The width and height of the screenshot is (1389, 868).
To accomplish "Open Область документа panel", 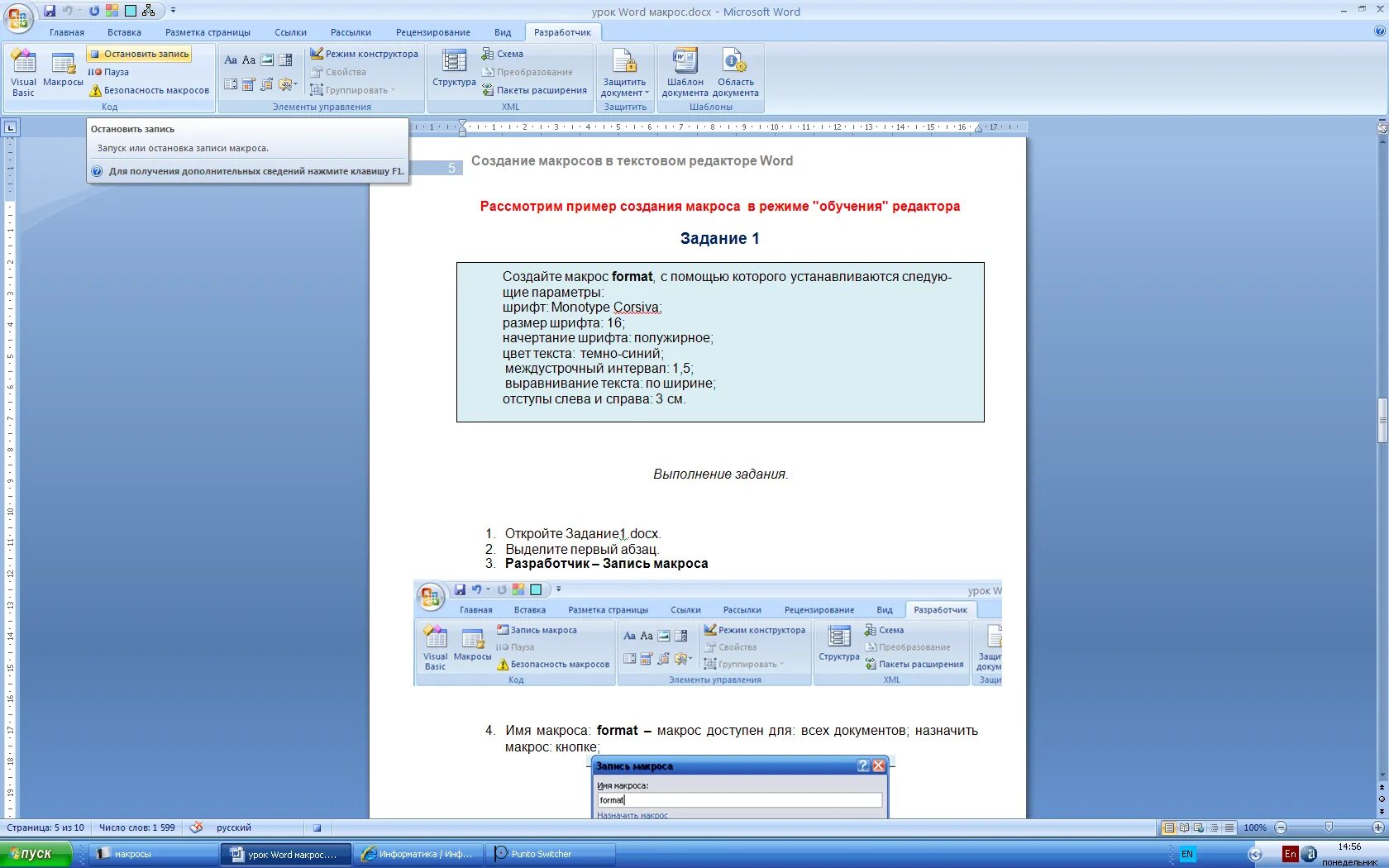I will [x=735, y=73].
